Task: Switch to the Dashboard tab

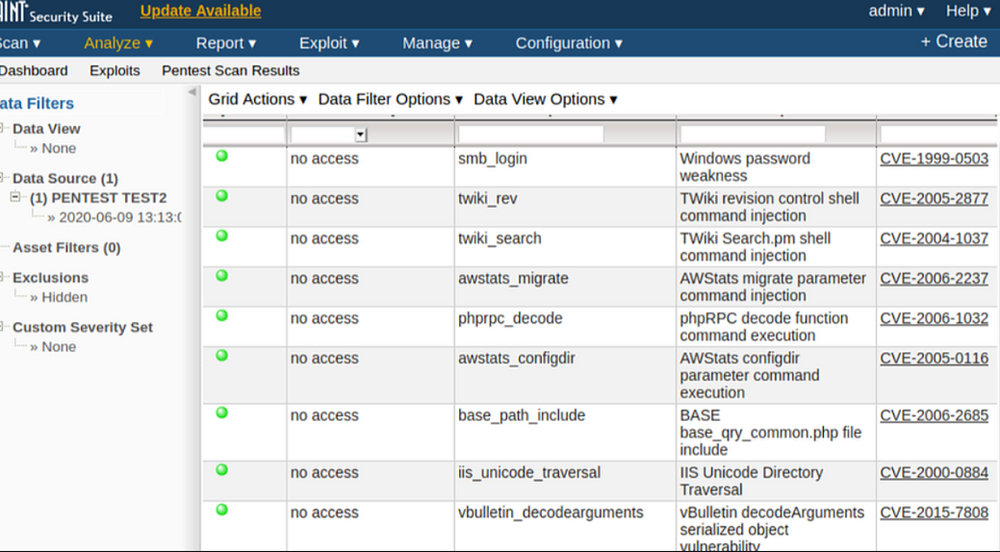Action: pos(33,71)
